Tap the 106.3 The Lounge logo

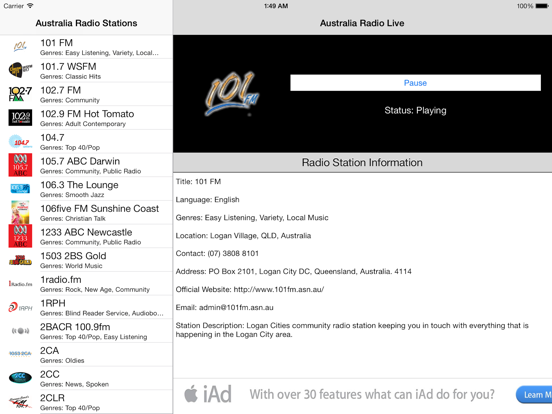(20, 188)
